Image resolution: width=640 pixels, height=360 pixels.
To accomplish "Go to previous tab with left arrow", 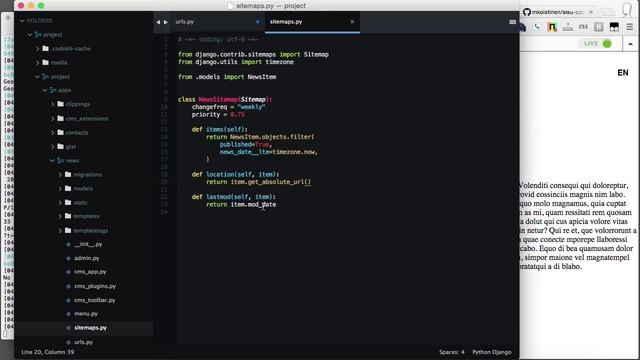I will click(x=158, y=22).
